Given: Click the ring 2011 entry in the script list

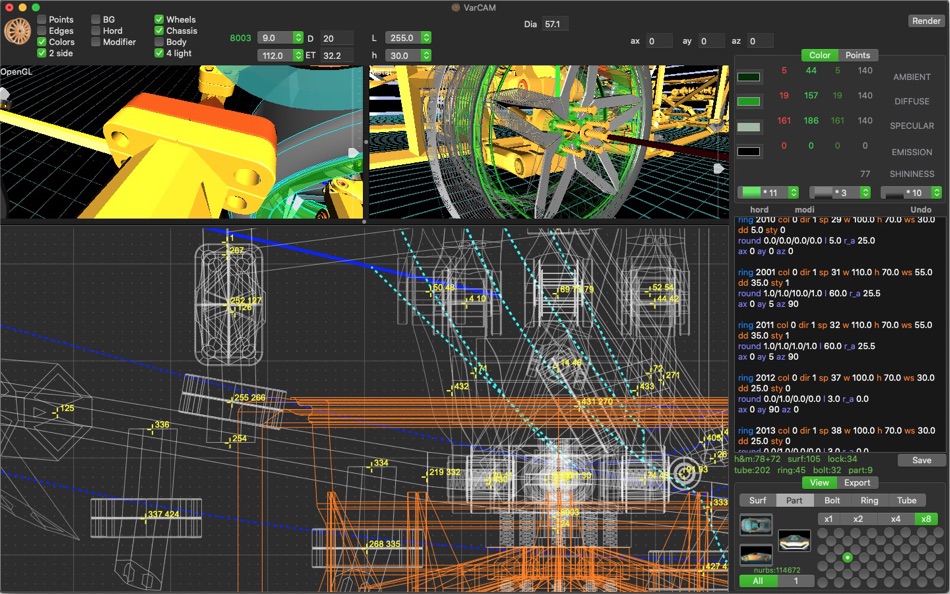Looking at the screenshot, I should coord(835,341).
